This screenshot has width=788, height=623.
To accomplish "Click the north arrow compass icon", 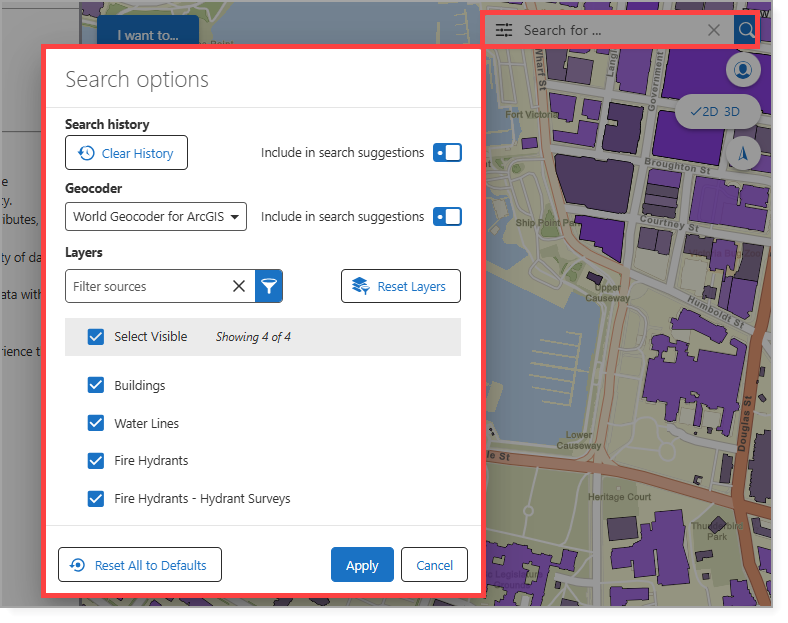I will tap(742, 153).
